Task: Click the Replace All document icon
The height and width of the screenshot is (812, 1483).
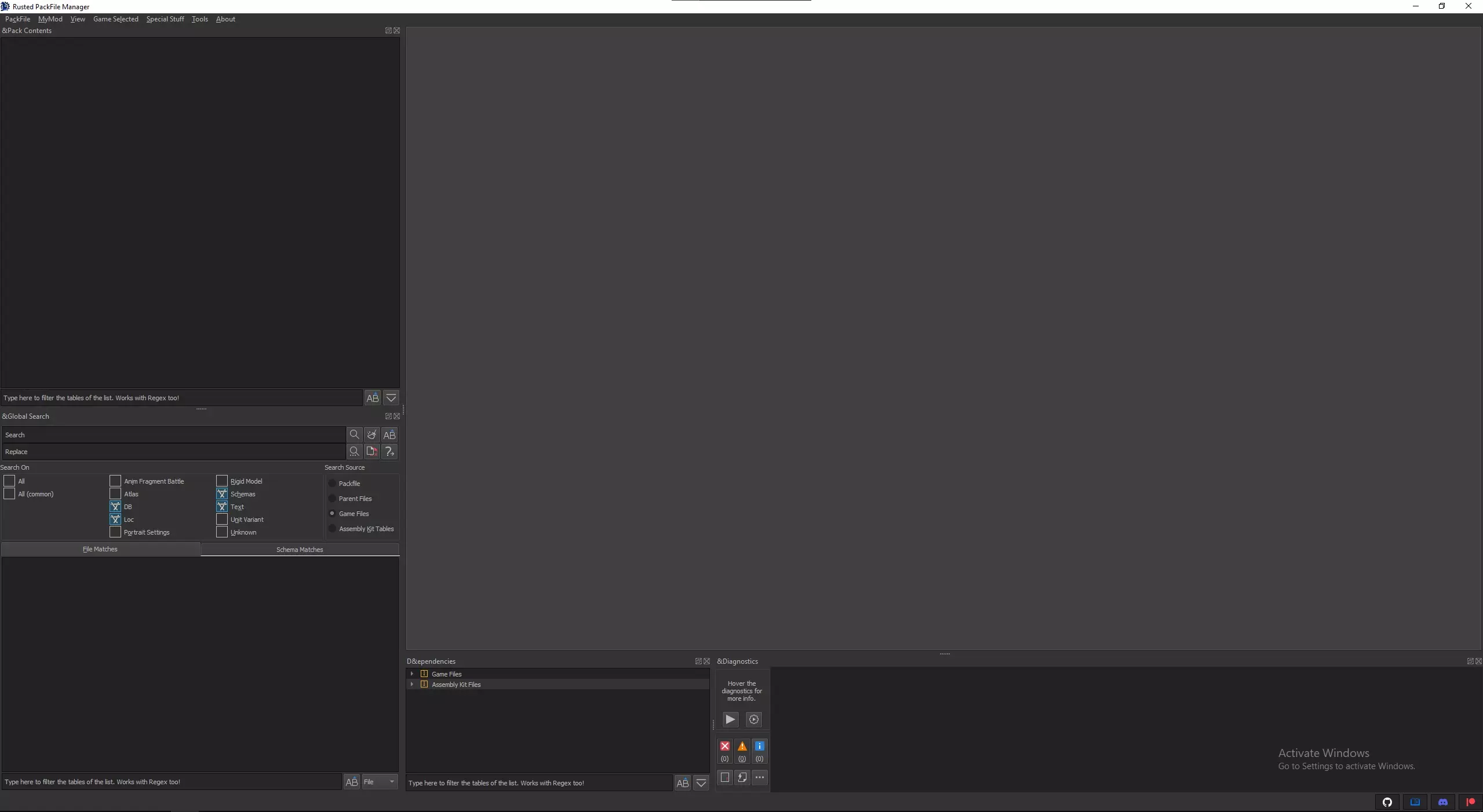Action: point(372,451)
